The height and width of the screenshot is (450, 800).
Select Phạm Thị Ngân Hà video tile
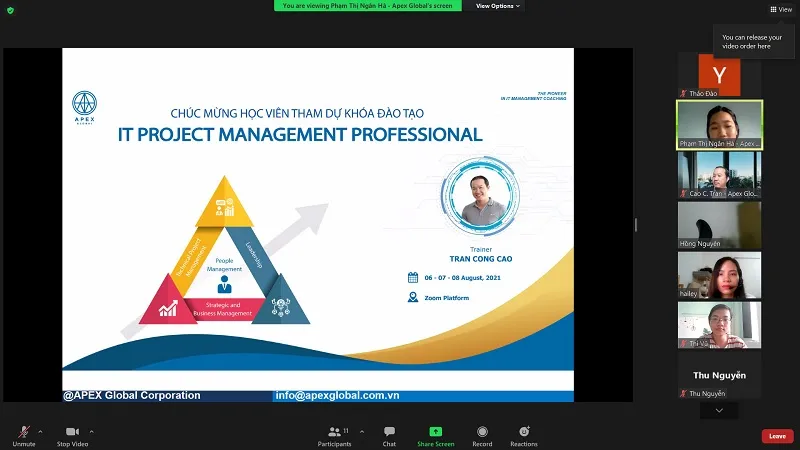719,125
